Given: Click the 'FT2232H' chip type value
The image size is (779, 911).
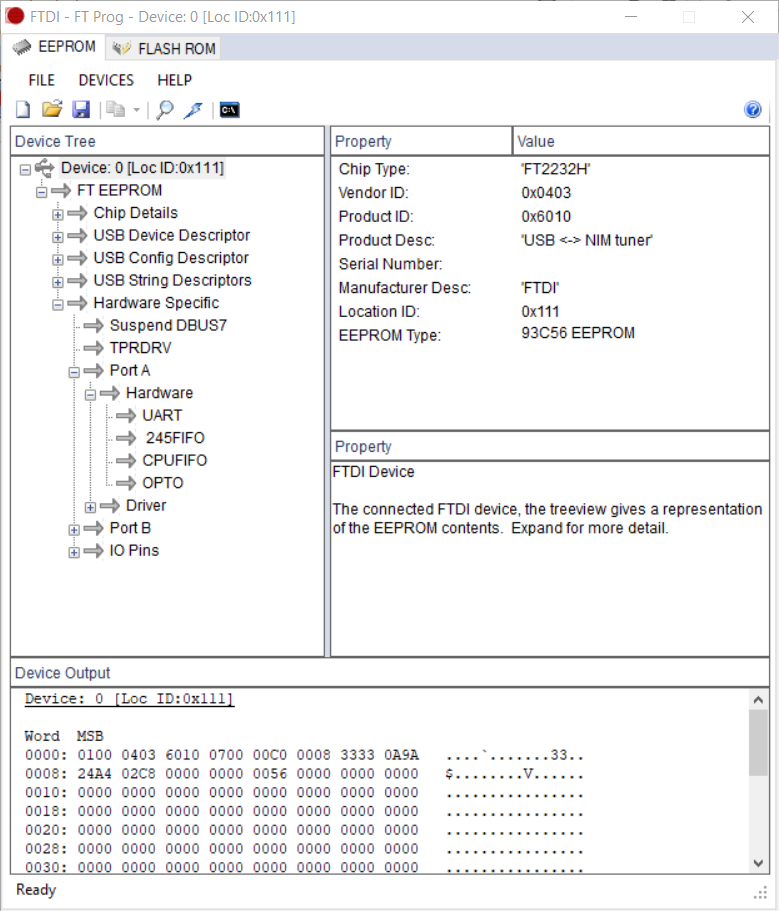Looking at the screenshot, I should [555, 169].
